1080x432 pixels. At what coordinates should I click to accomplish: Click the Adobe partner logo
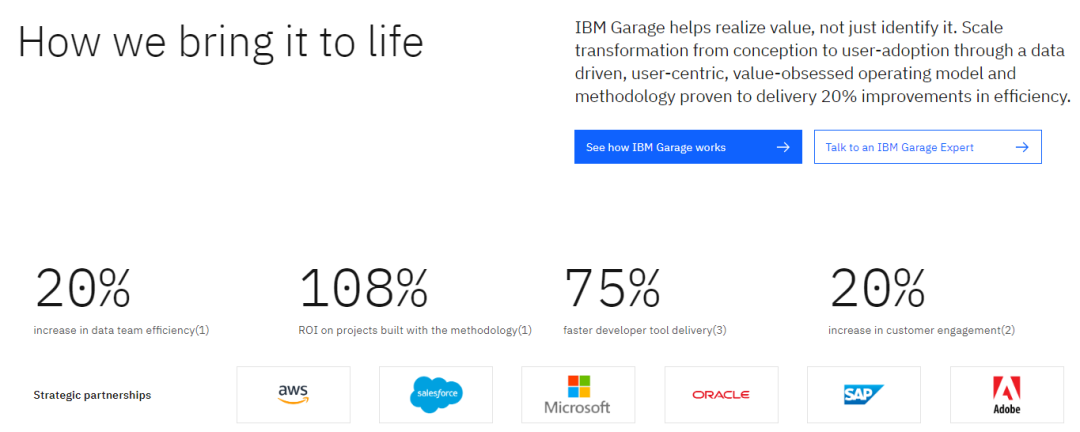tap(1006, 395)
